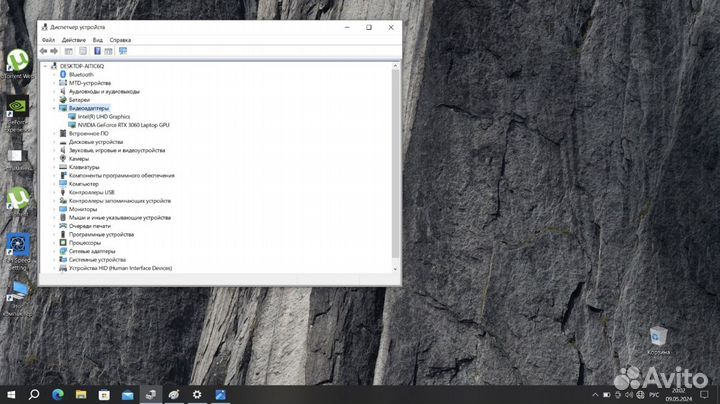Expand the Bluetooth category
The height and width of the screenshot is (404, 720).
point(54,74)
